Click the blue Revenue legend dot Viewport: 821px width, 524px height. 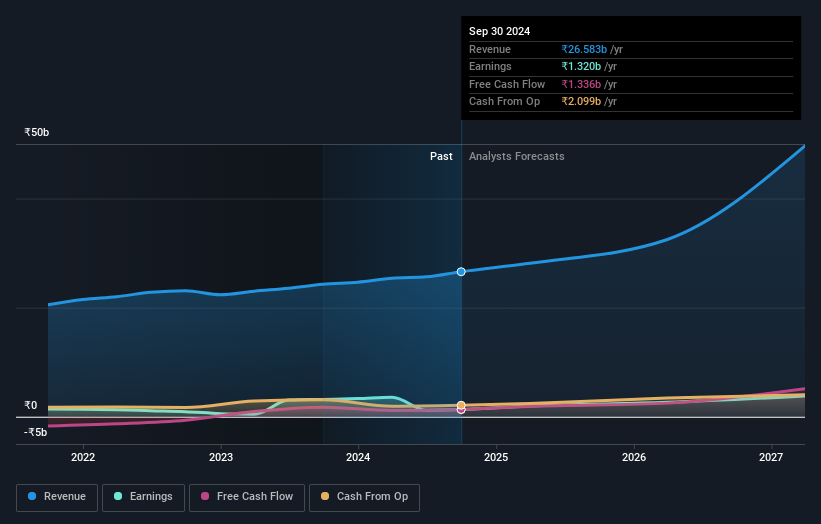click(32, 496)
